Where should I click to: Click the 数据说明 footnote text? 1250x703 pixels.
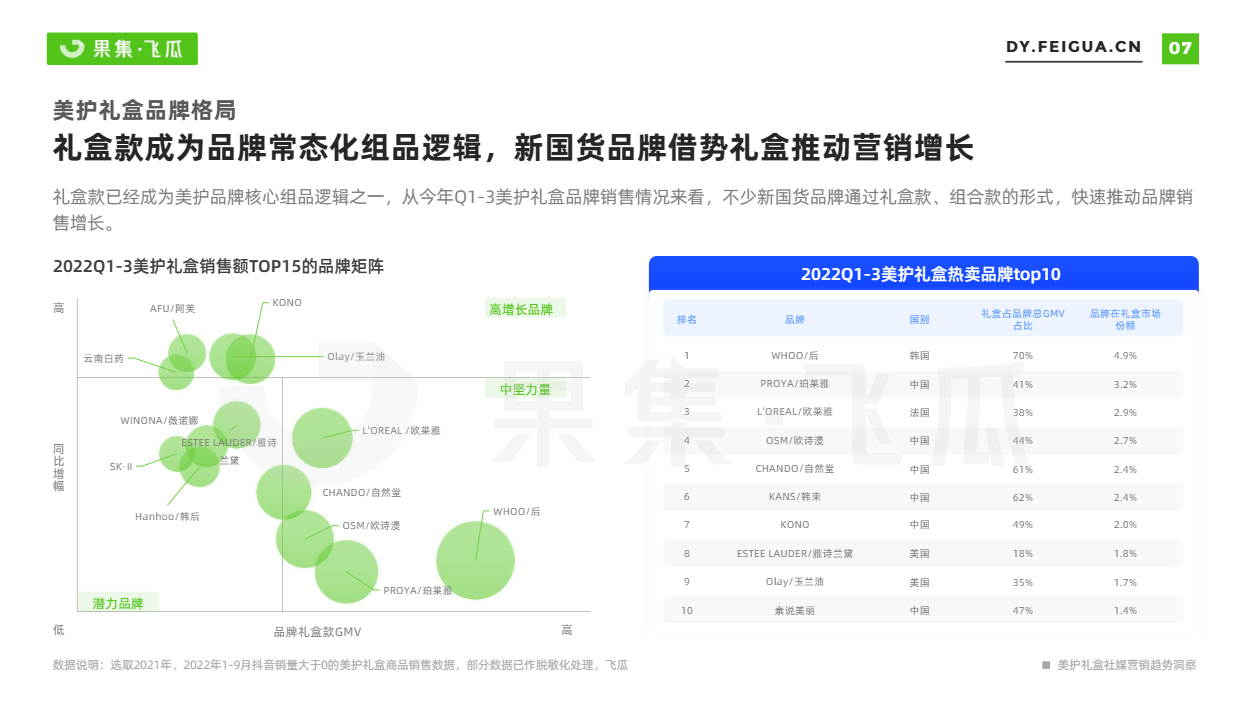(x=340, y=665)
